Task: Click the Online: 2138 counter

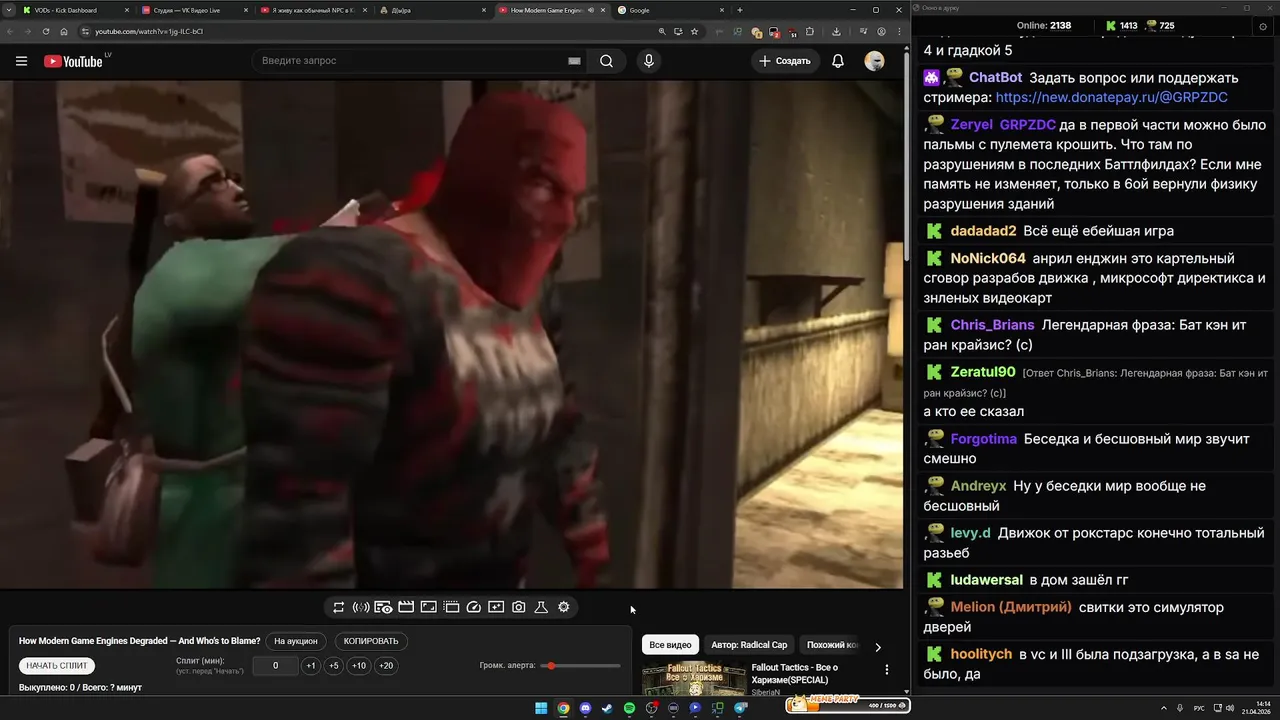Action: pos(1043,26)
